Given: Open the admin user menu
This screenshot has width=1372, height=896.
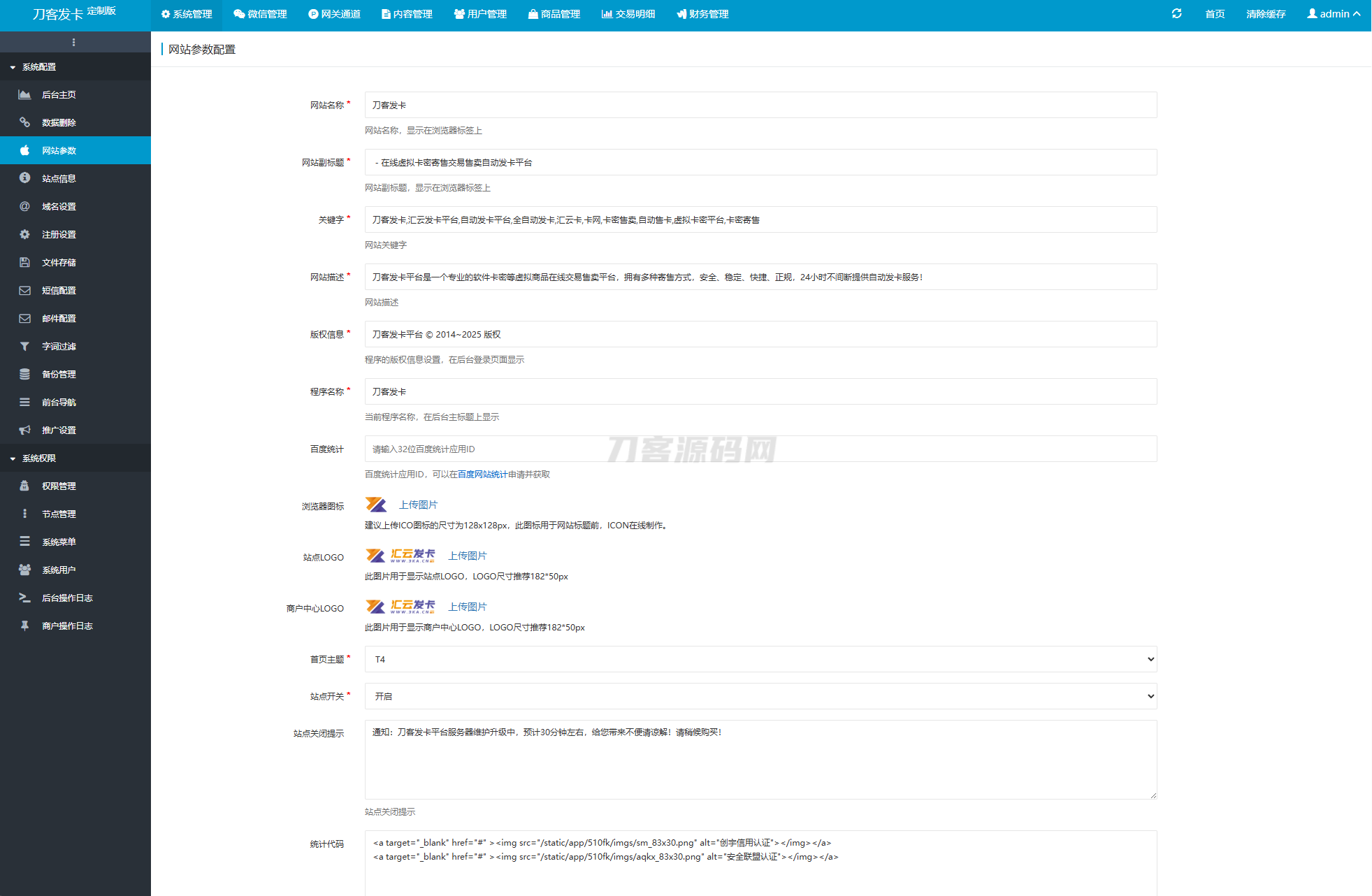Looking at the screenshot, I should (1333, 14).
